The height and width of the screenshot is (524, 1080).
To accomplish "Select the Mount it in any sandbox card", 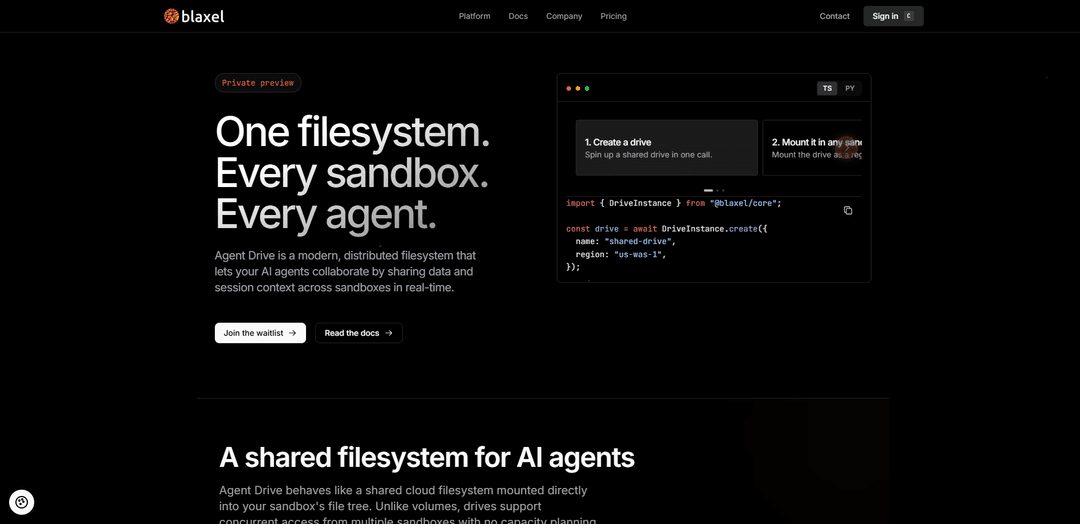I will (812, 147).
